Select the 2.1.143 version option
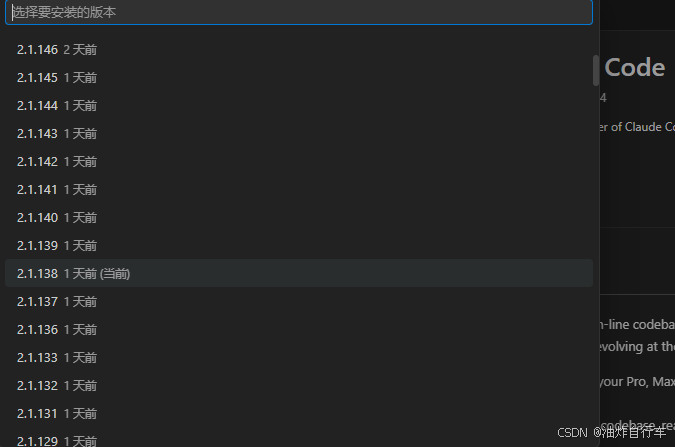The image size is (675, 447). pos(299,133)
